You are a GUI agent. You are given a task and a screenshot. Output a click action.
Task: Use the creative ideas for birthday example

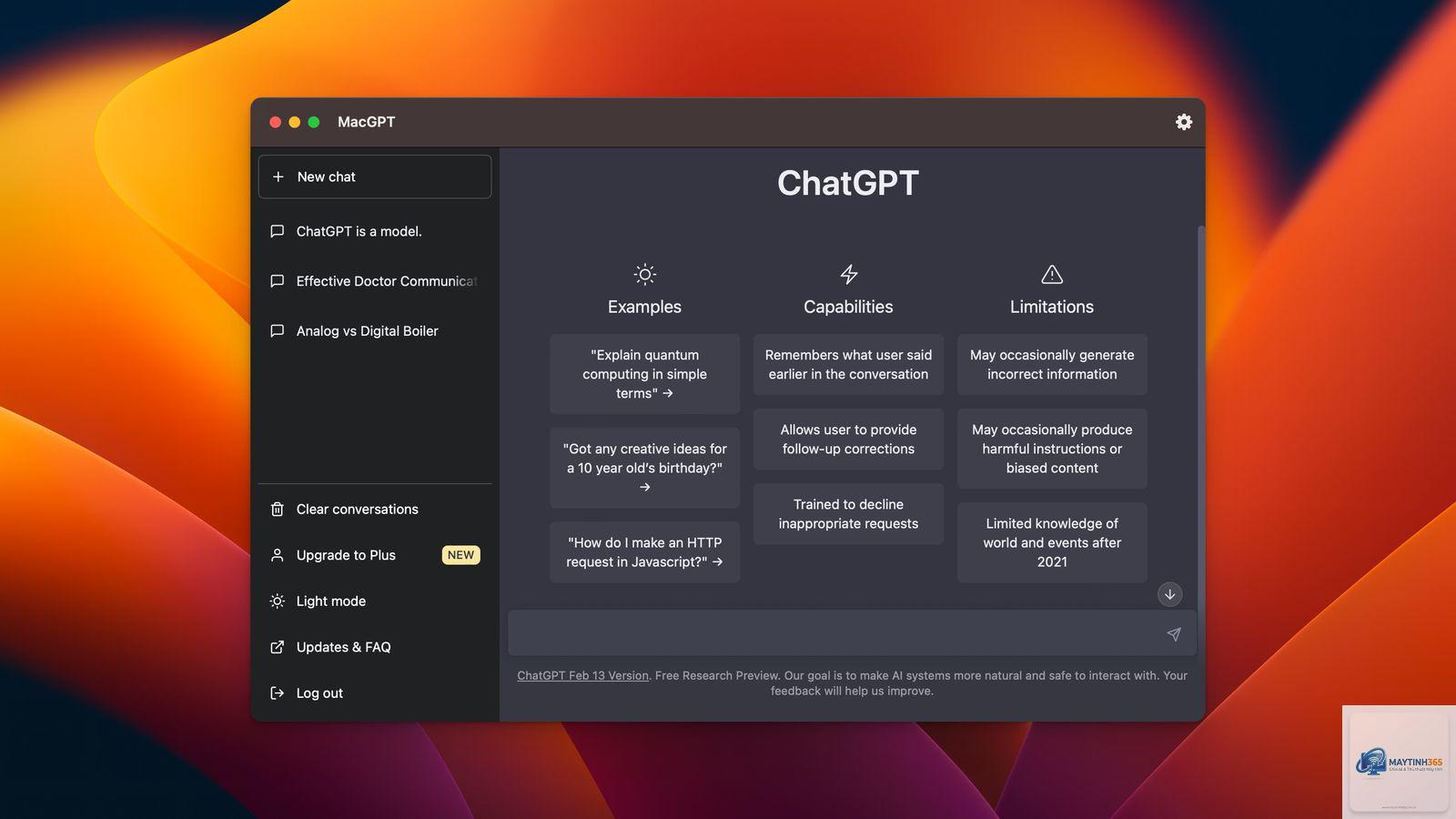(x=644, y=468)
